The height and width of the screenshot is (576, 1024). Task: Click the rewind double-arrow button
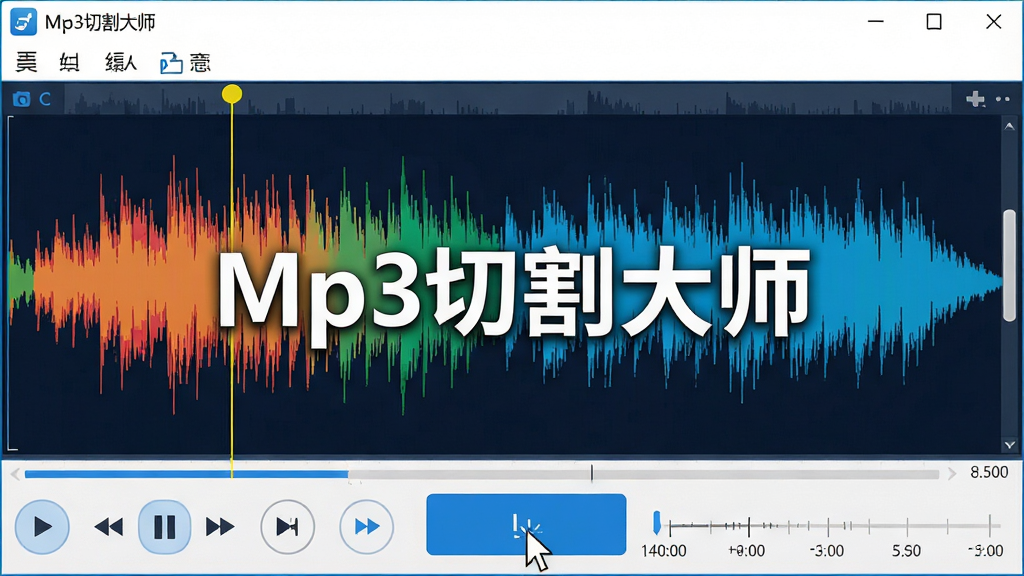coord(109,526)
